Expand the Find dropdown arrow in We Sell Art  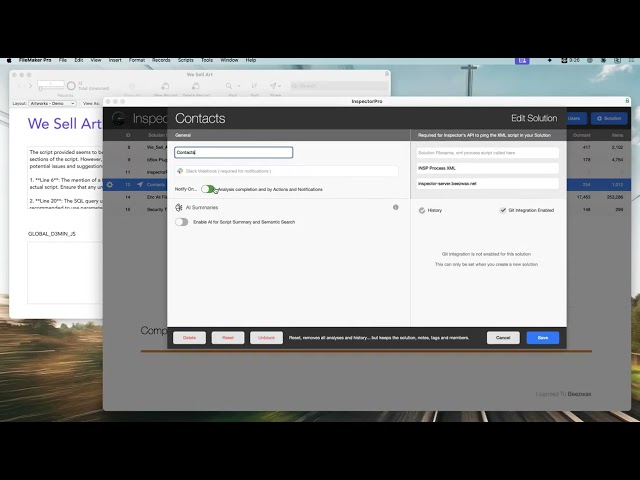point(239,86)
